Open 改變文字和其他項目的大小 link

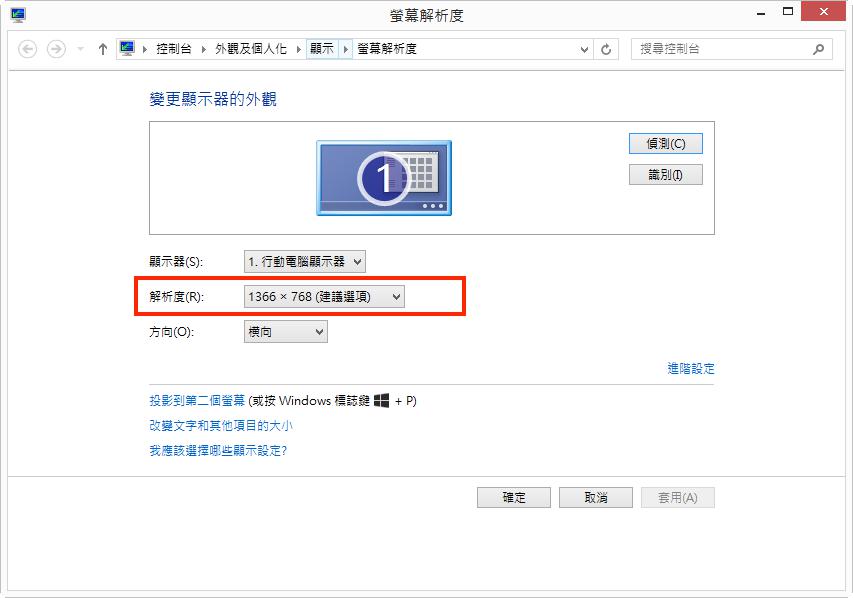(221, 426)
